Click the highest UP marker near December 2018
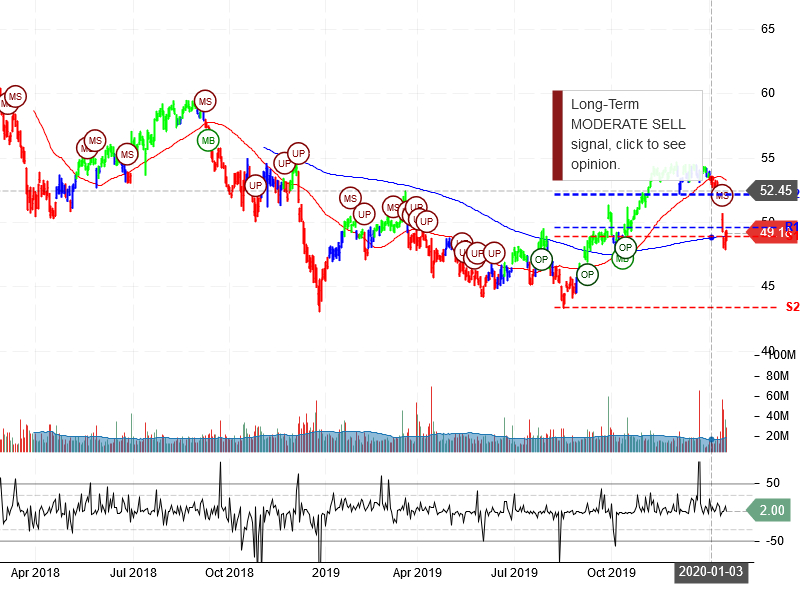 pos(297,153)
